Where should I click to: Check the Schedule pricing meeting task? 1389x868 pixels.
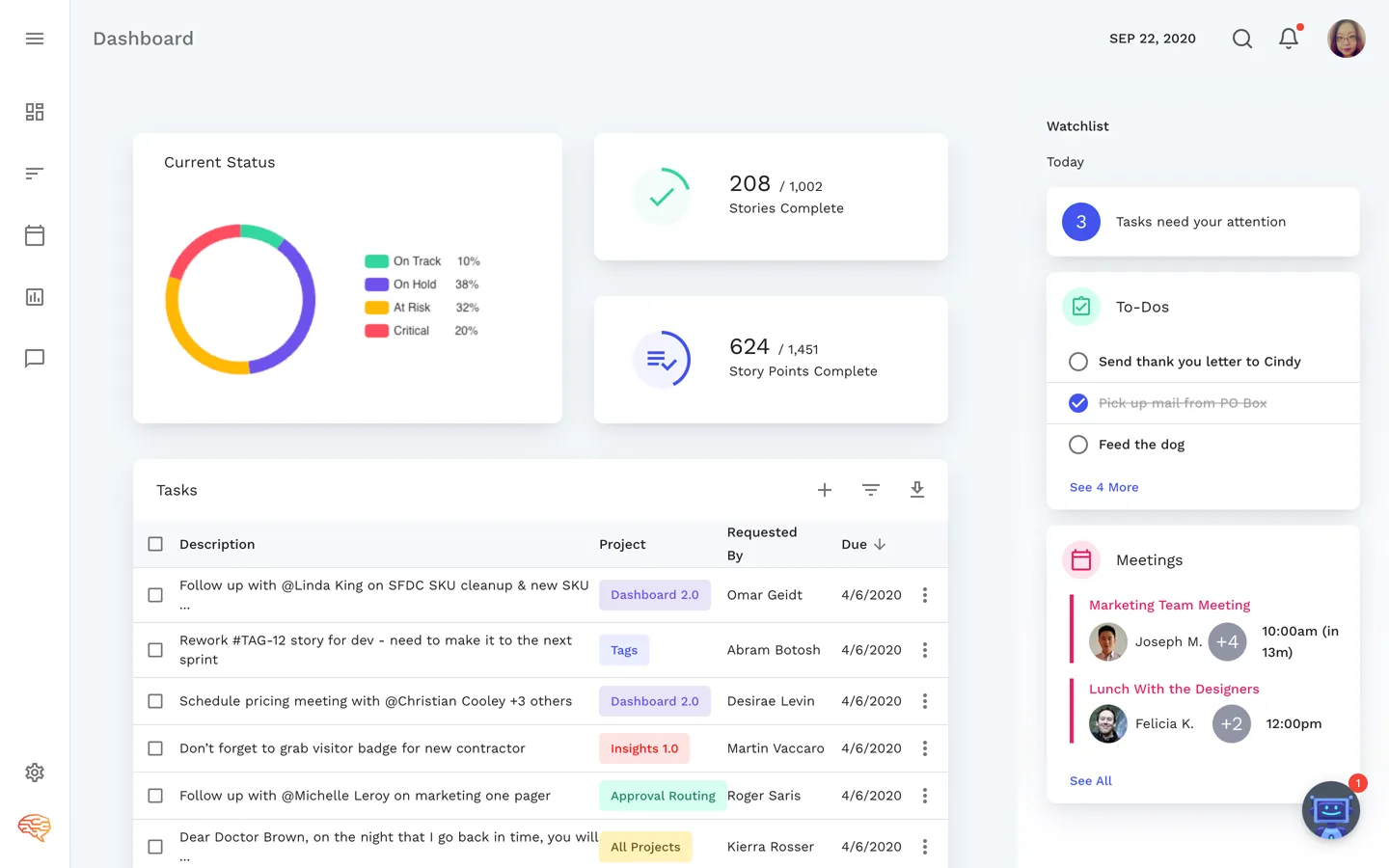pyautogui.click(x=155, y=701)
